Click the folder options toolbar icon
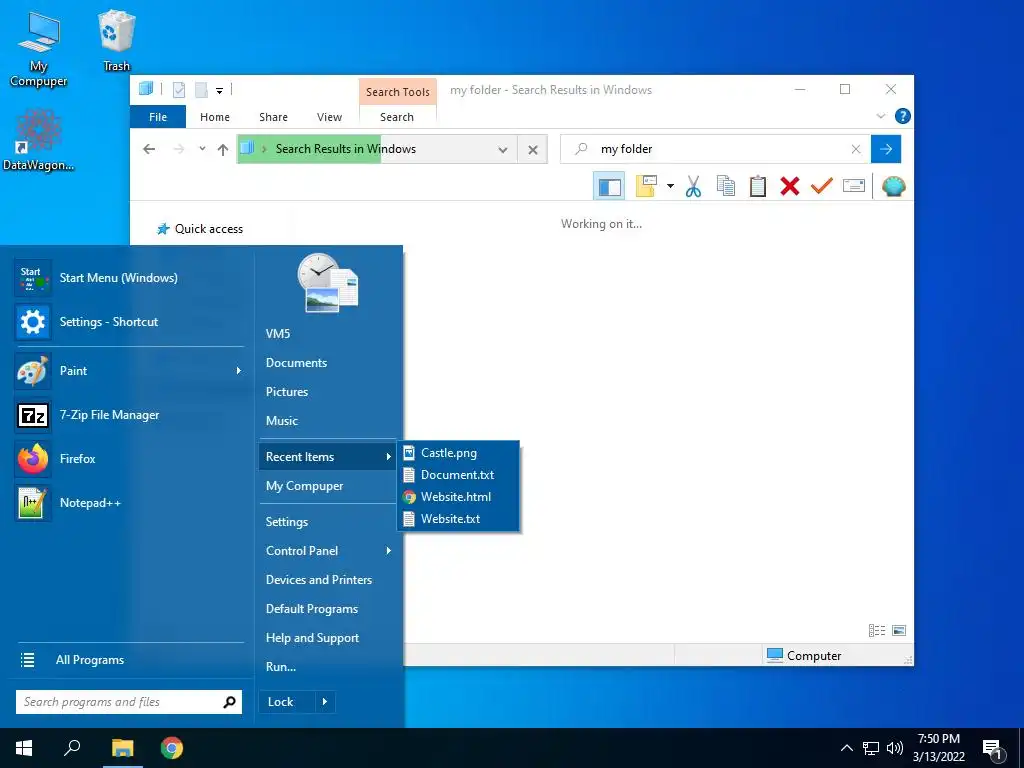1024x768 pixels. pyautogui.click(x=646, y=186)
